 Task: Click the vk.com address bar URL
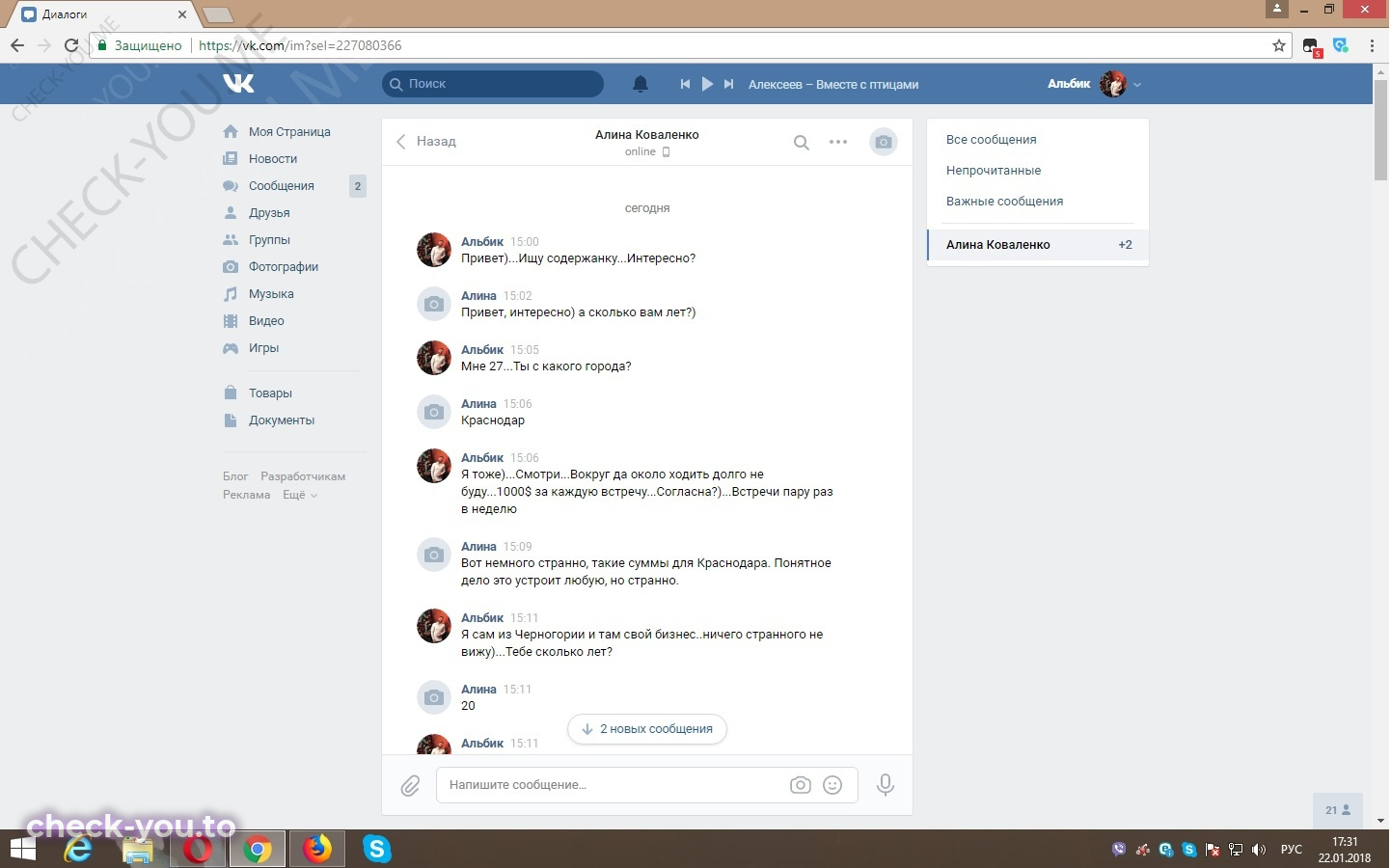coord(300,45)
